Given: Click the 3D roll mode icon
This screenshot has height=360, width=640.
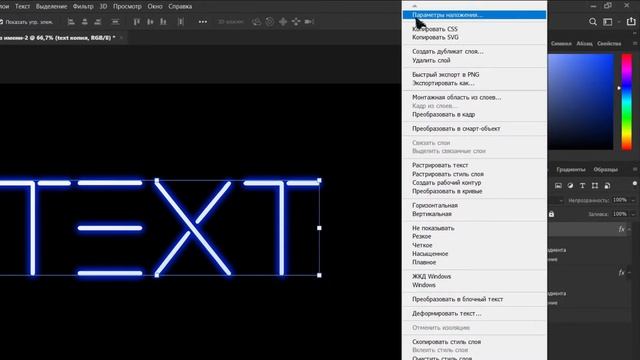Looking at the screenshot, I should point(269,22).
